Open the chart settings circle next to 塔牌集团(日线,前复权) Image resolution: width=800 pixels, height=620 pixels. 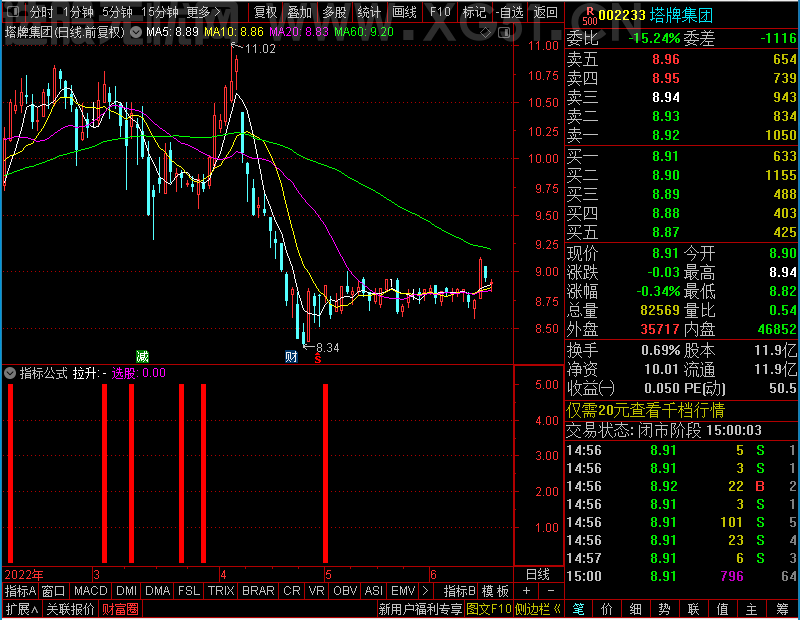tap(136, 32)
